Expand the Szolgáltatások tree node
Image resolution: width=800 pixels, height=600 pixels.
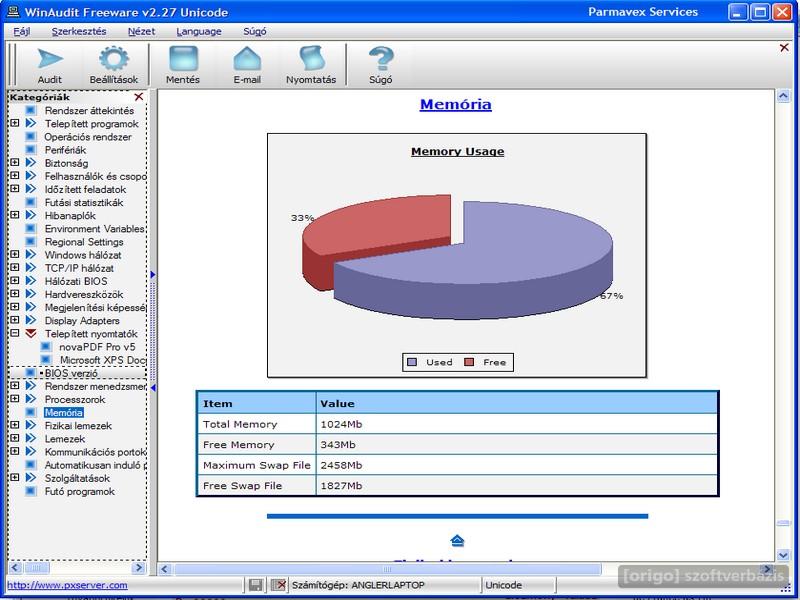click(15, 478)
